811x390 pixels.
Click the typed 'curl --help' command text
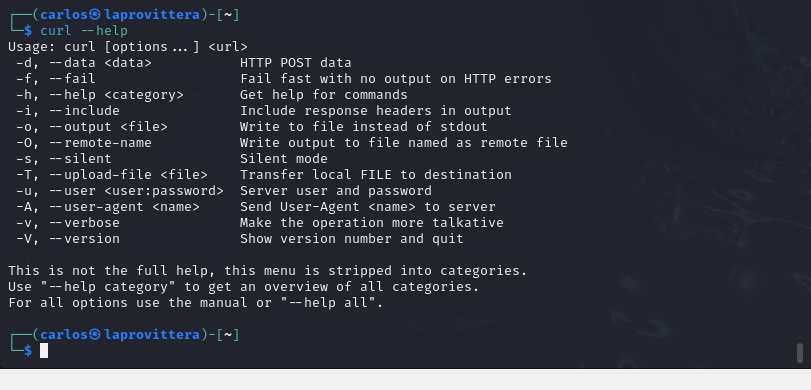(84, 31)
